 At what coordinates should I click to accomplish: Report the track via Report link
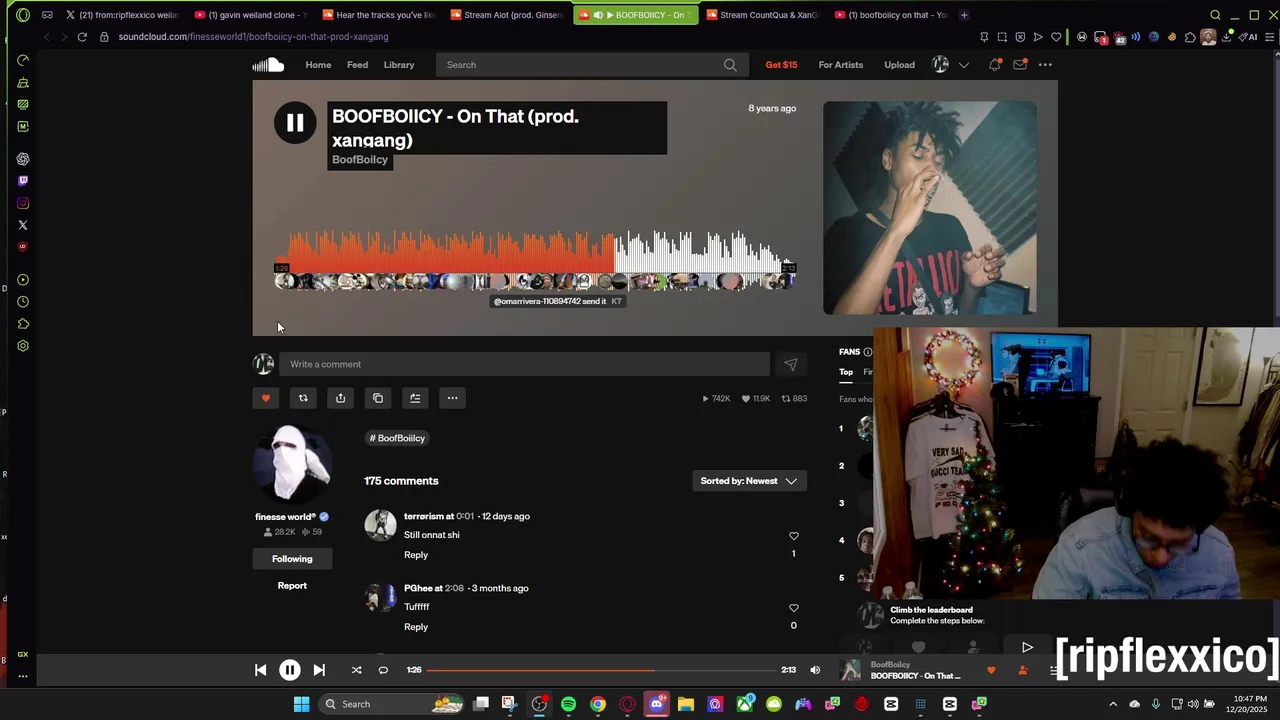click(292, 586)
